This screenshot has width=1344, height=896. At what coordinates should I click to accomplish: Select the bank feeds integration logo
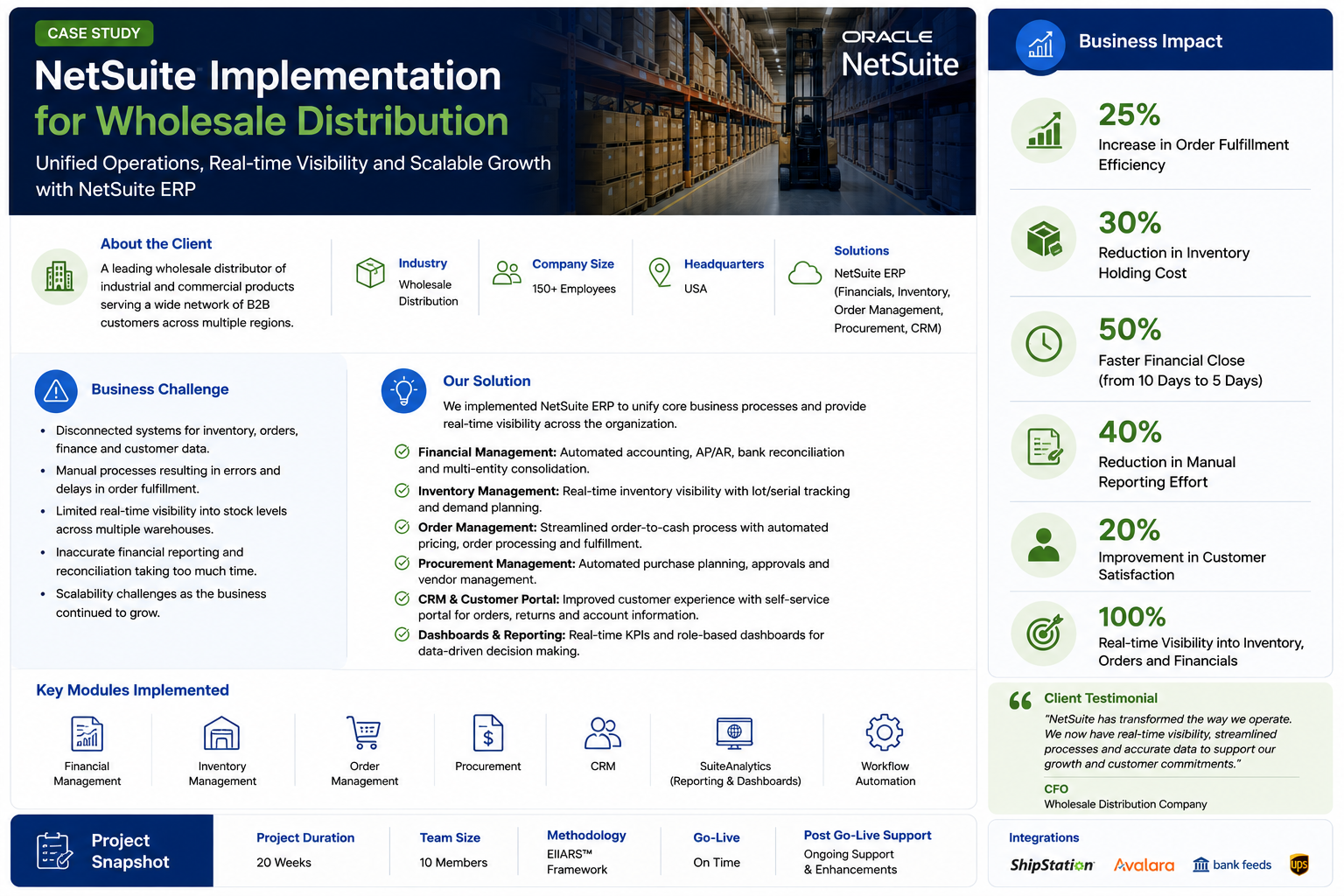pyautogui.click(x=1232, y=865)
